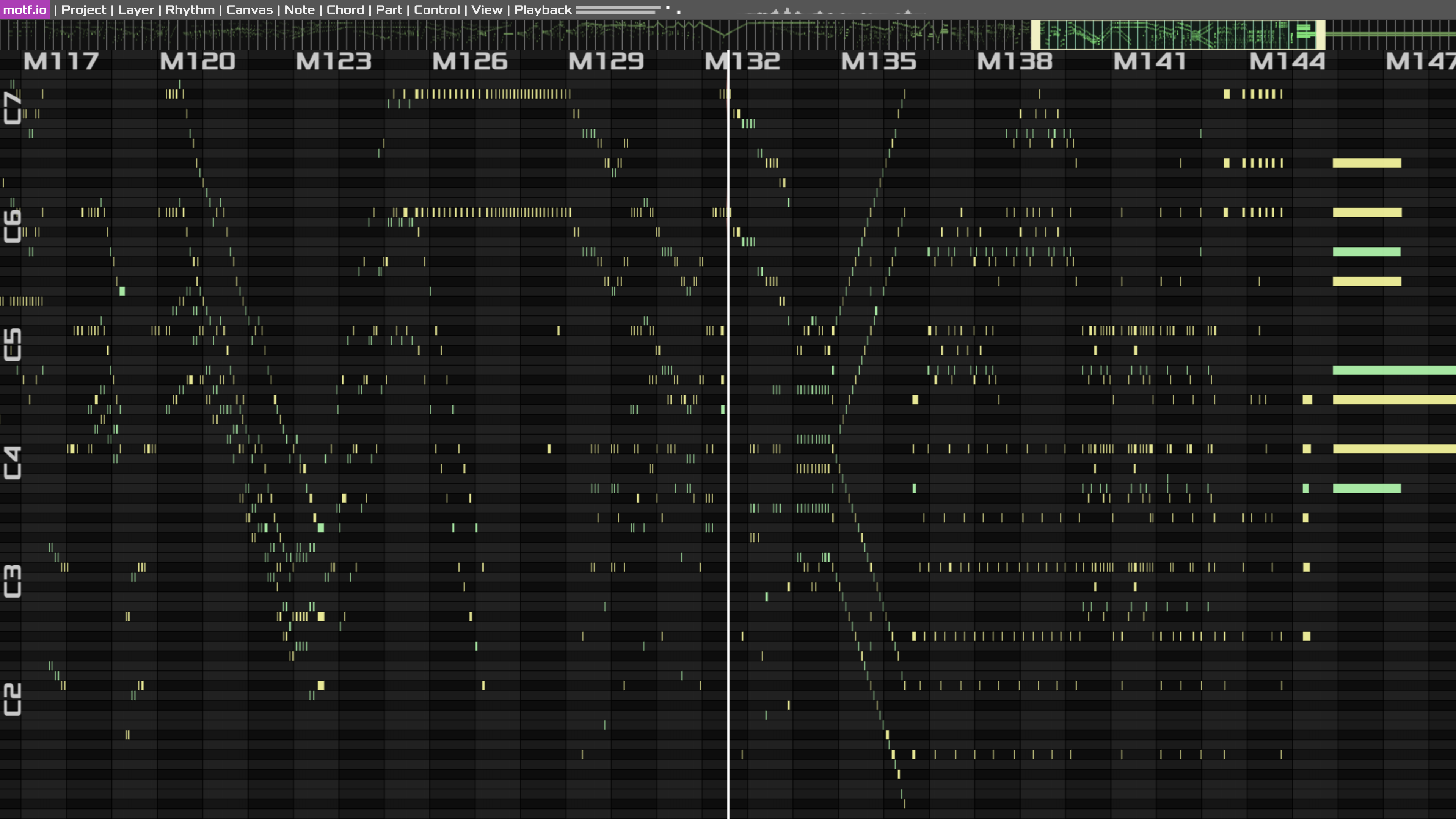Click the white playhead line at M132
This screenshot has width=1456, height=819.
pyautogui.click(x=728, y=434)
